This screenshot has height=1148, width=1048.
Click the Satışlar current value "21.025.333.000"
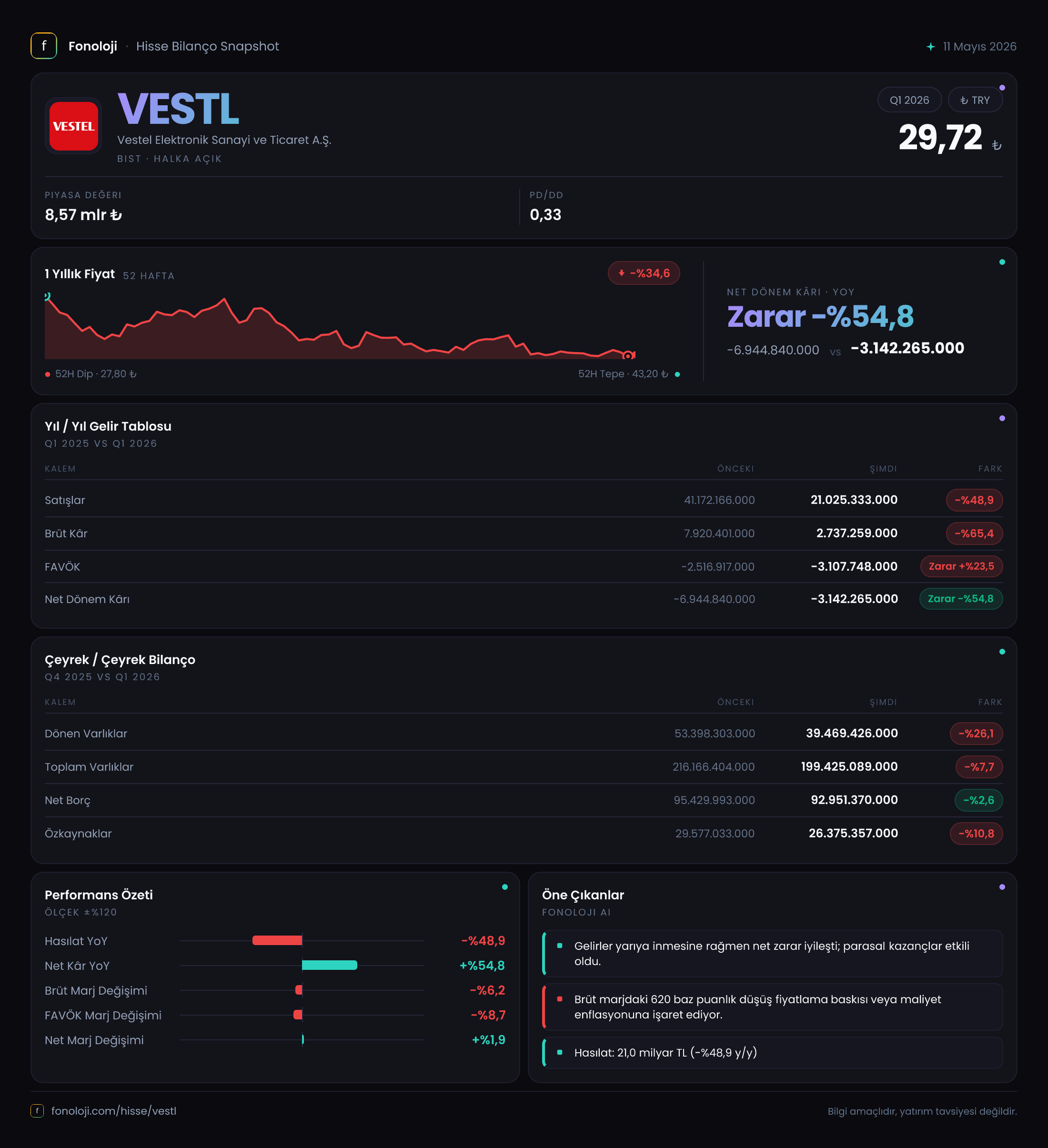click(854, 499)
